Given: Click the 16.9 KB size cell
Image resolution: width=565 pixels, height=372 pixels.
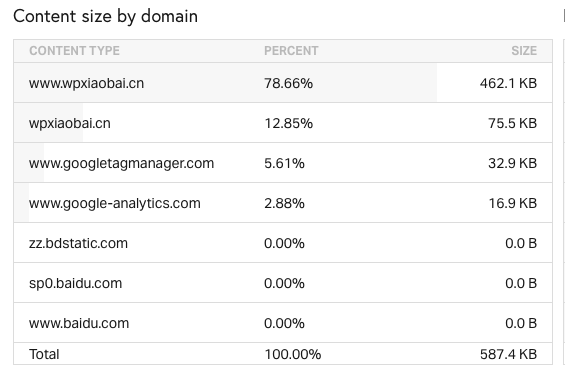Looking at the screenshot, I should pyautogui.click(x=512, y=203).
